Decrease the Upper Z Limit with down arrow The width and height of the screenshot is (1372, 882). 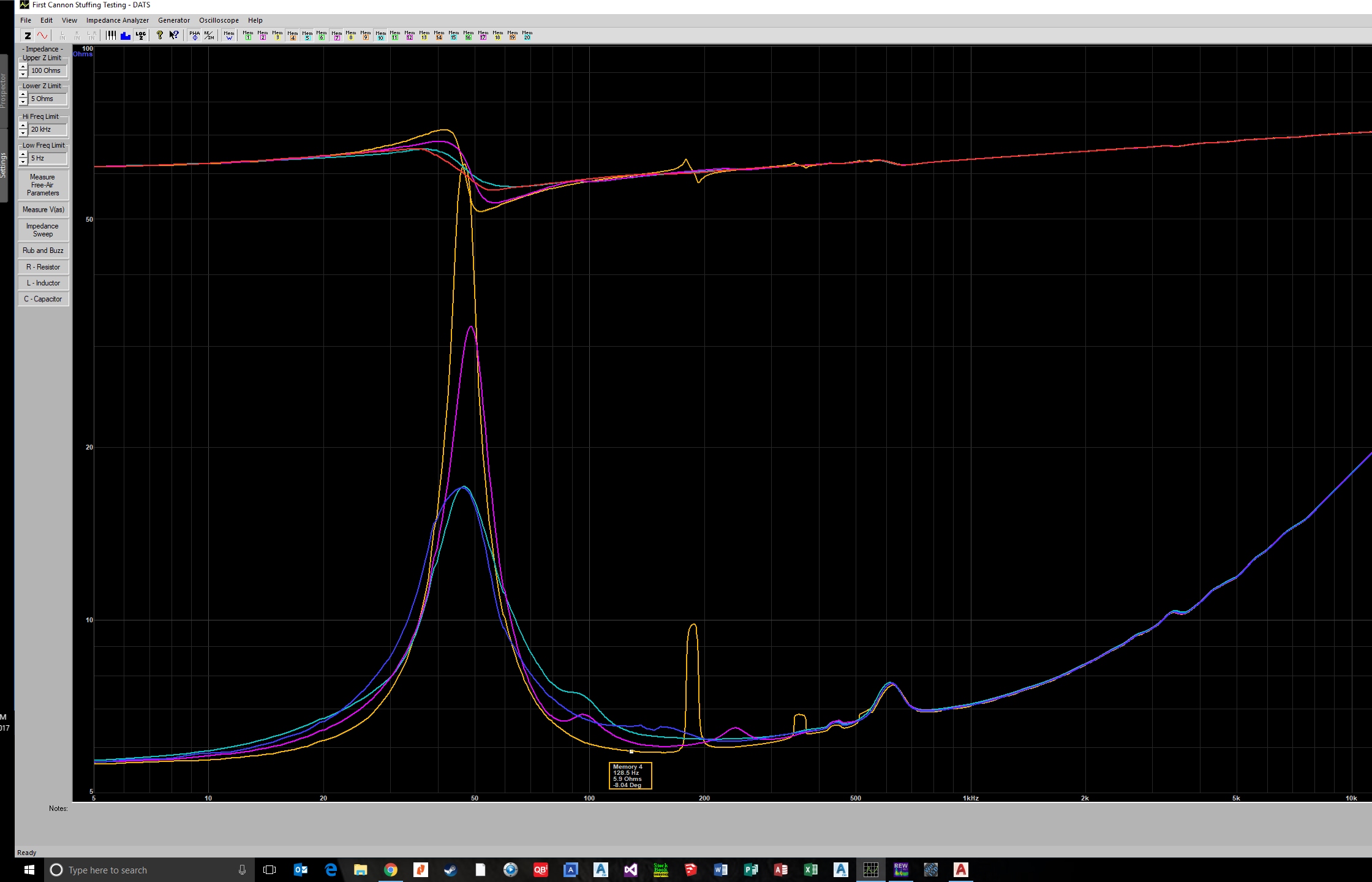click(23, 74)
